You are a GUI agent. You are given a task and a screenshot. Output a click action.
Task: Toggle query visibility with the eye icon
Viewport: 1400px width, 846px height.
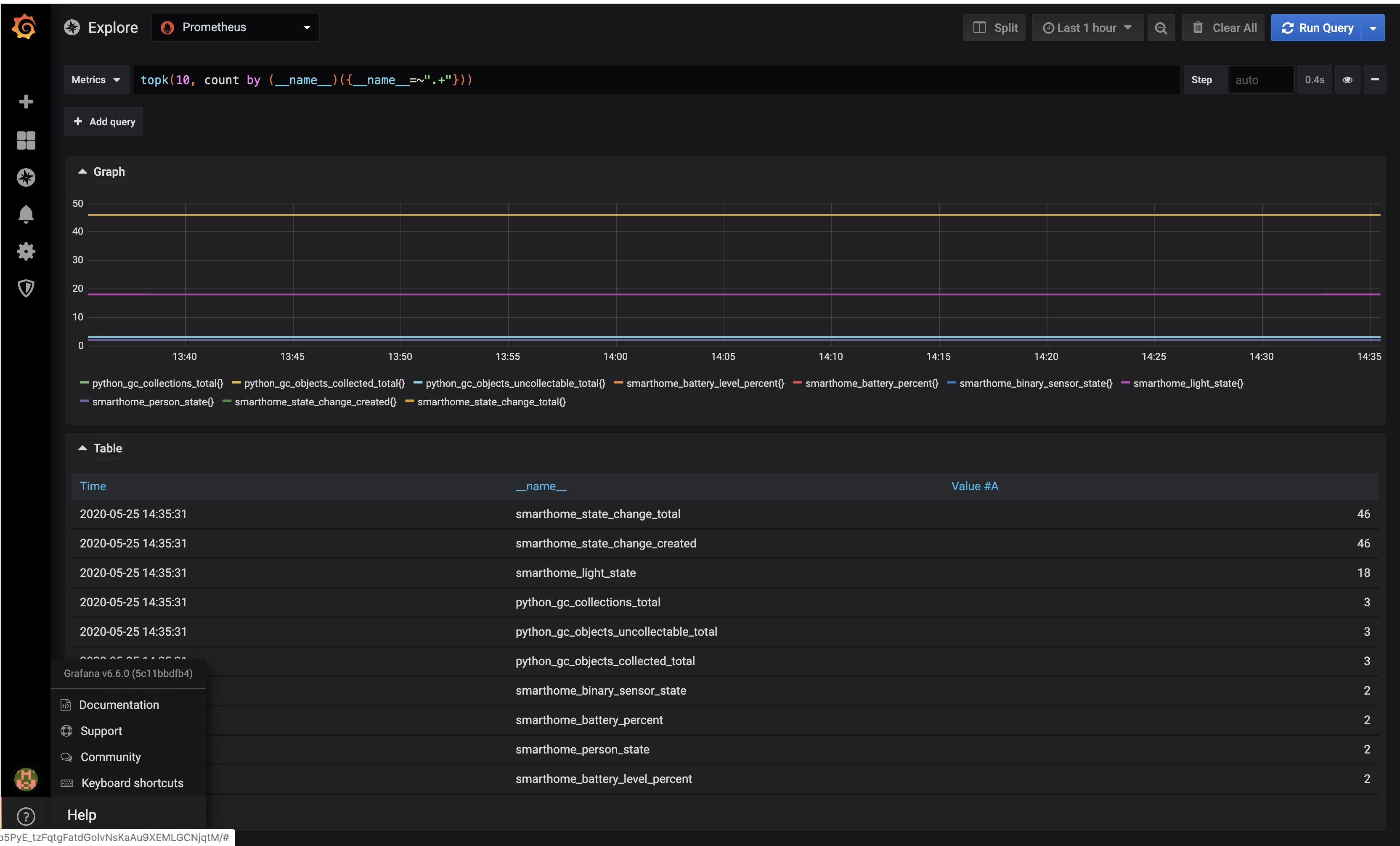point(1348,79)
